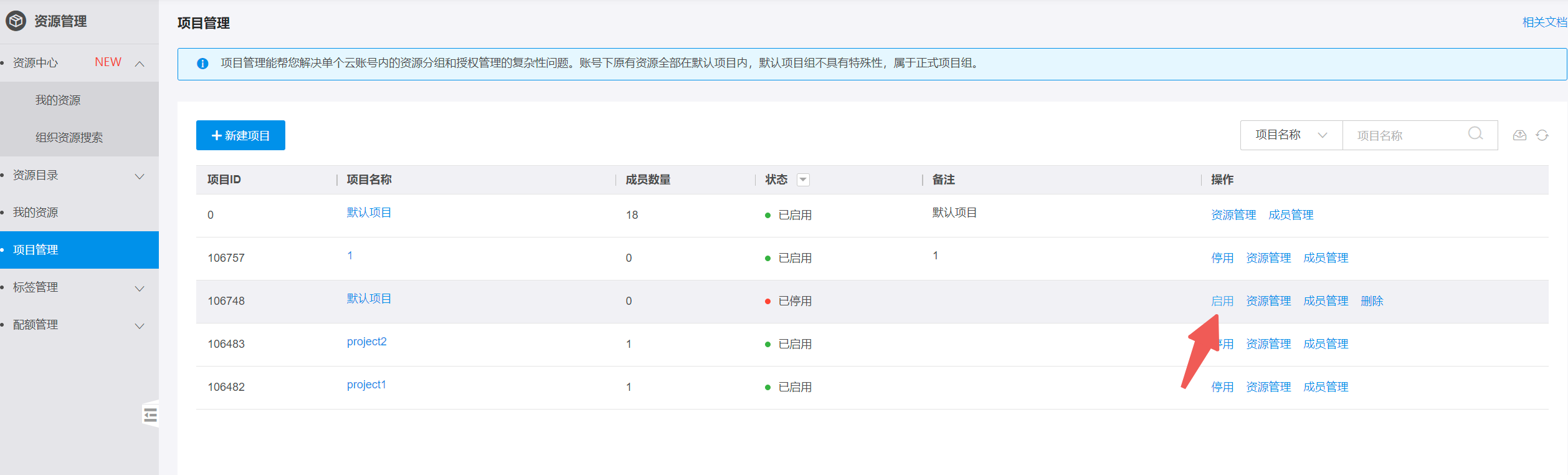Image resolution: width=1568 pixels, height=475 pixels.
Task: Click the 新建项目 button
Action: (240, 135)
